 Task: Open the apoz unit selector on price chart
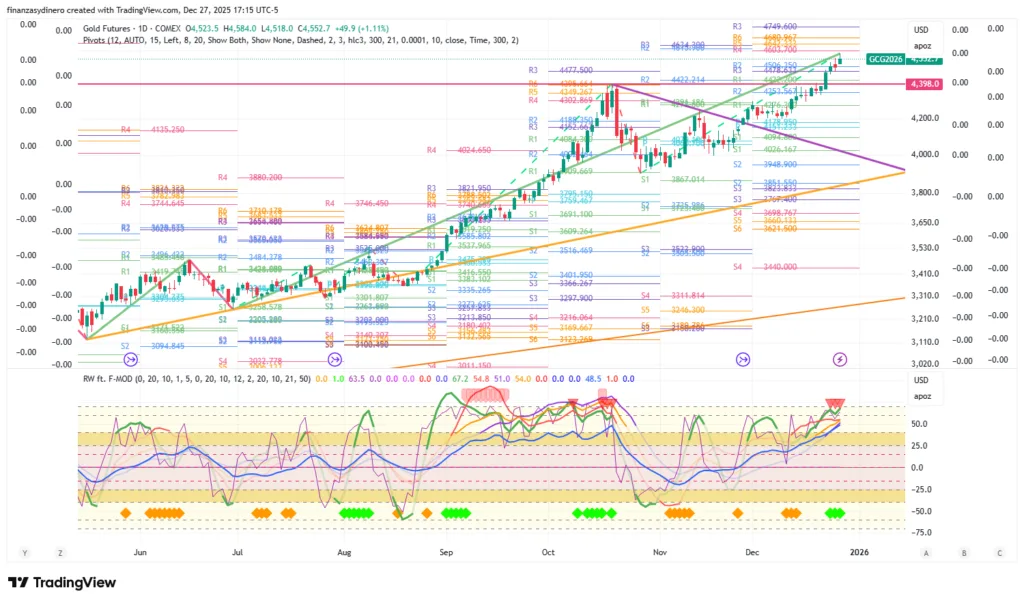point(922,46)
